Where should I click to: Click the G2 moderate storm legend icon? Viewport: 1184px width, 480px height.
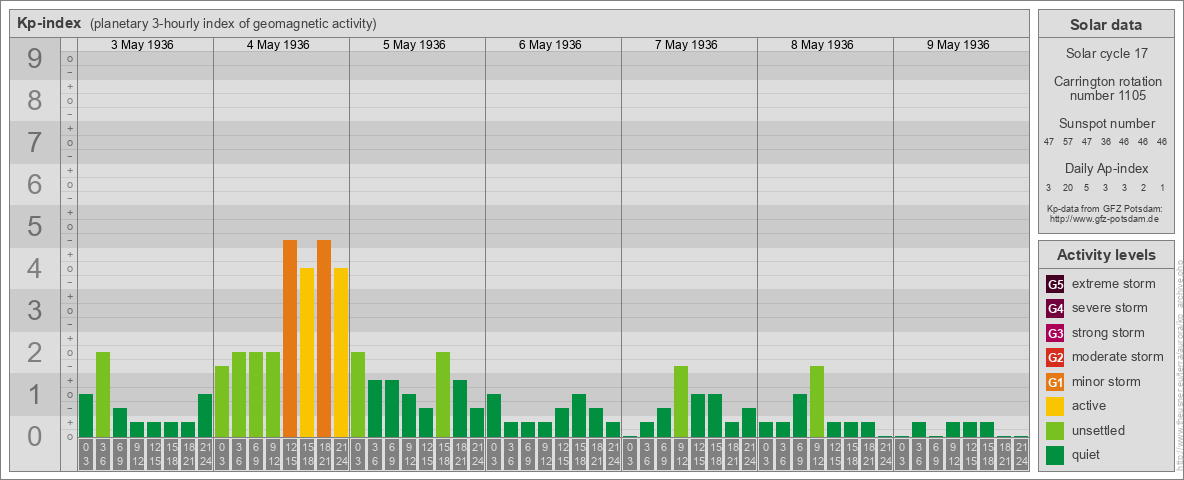(1055, 357)
